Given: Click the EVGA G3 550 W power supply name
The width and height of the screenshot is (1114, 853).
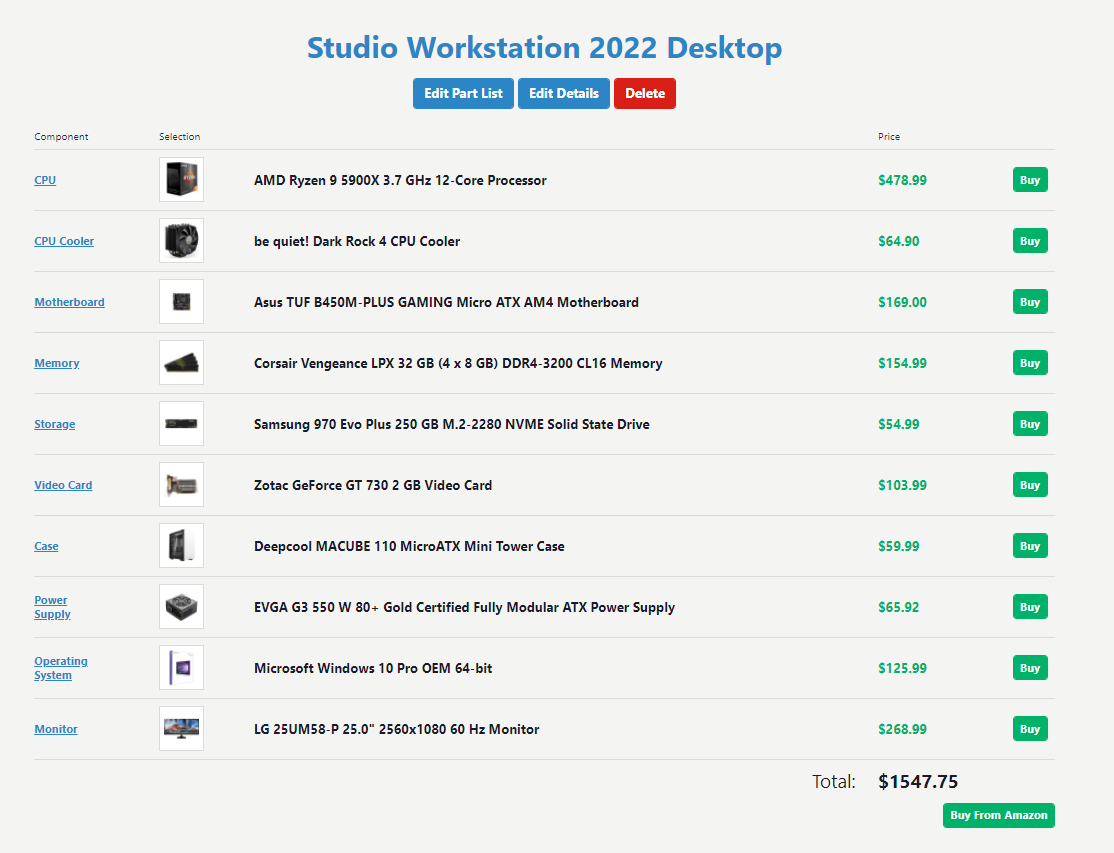Looking at the screenshot, I should point(465,608).
